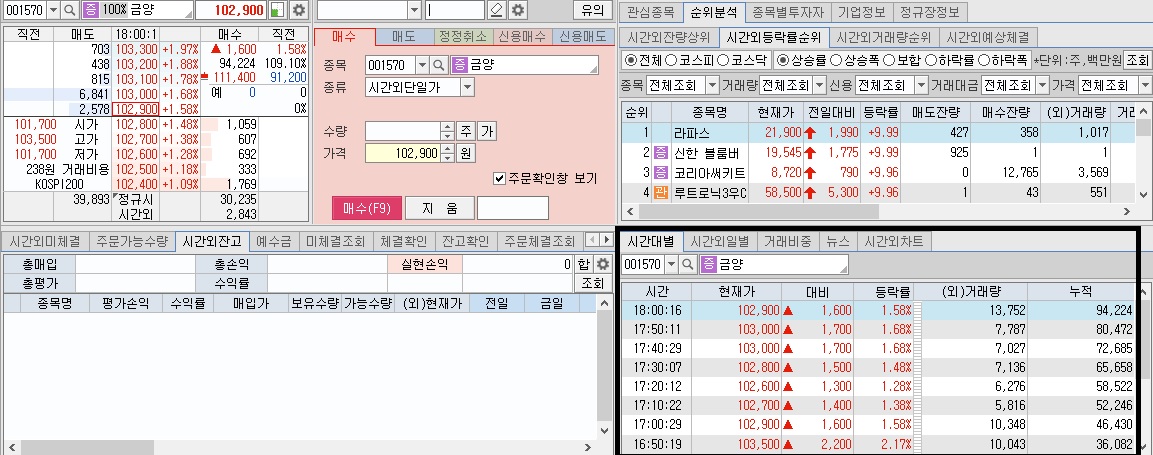
Task: Click the balance list scroll-up arrow
Action: click(604, 303)
